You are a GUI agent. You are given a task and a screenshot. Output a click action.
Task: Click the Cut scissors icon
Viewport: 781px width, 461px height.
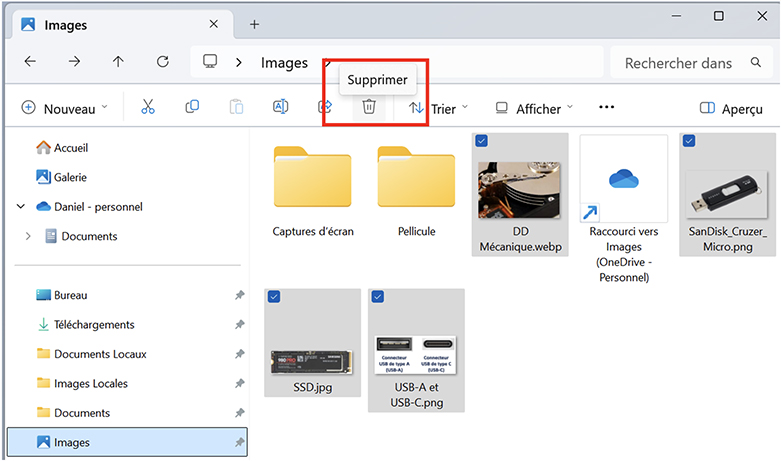coord(148,108)
